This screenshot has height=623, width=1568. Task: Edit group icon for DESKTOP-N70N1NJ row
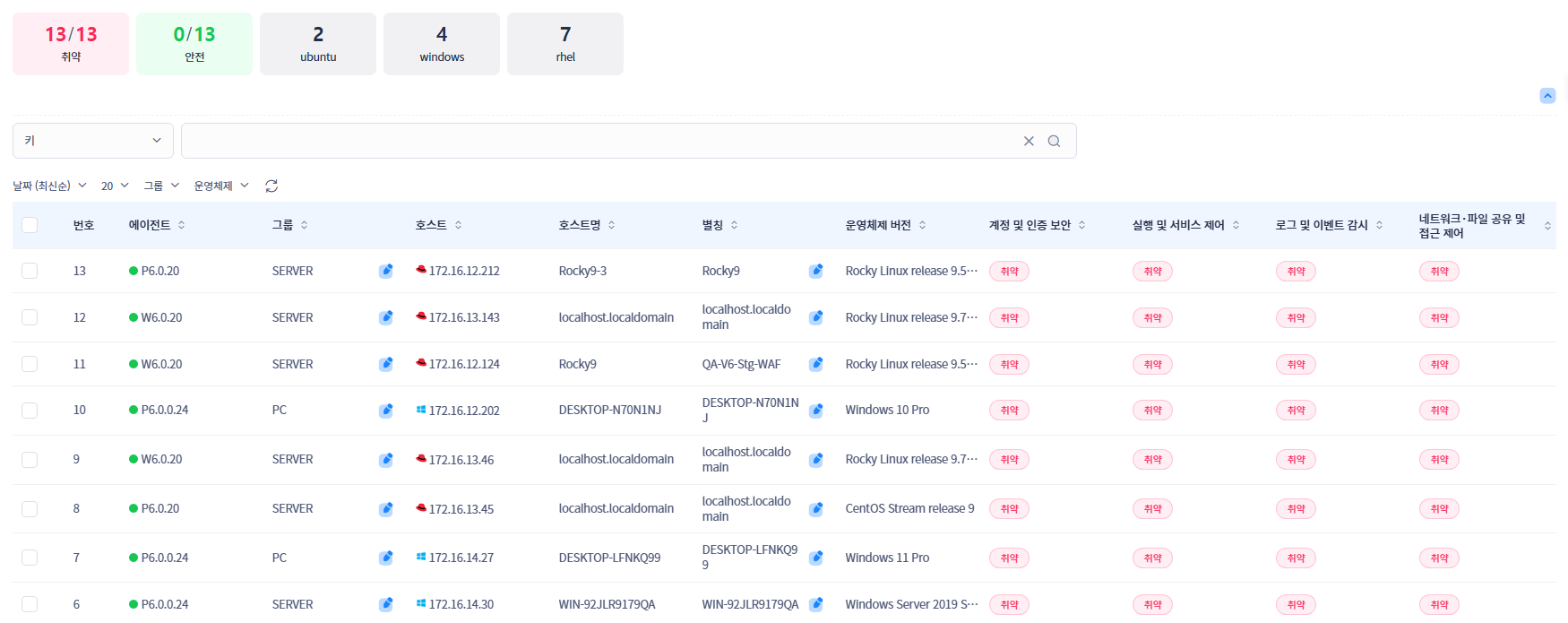386,411
